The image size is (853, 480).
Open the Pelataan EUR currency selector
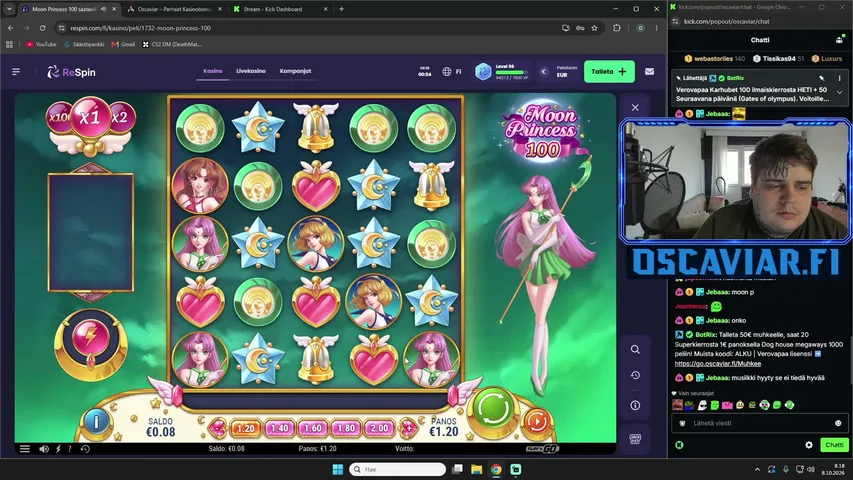pyautogui.click(x=558, y=71)
